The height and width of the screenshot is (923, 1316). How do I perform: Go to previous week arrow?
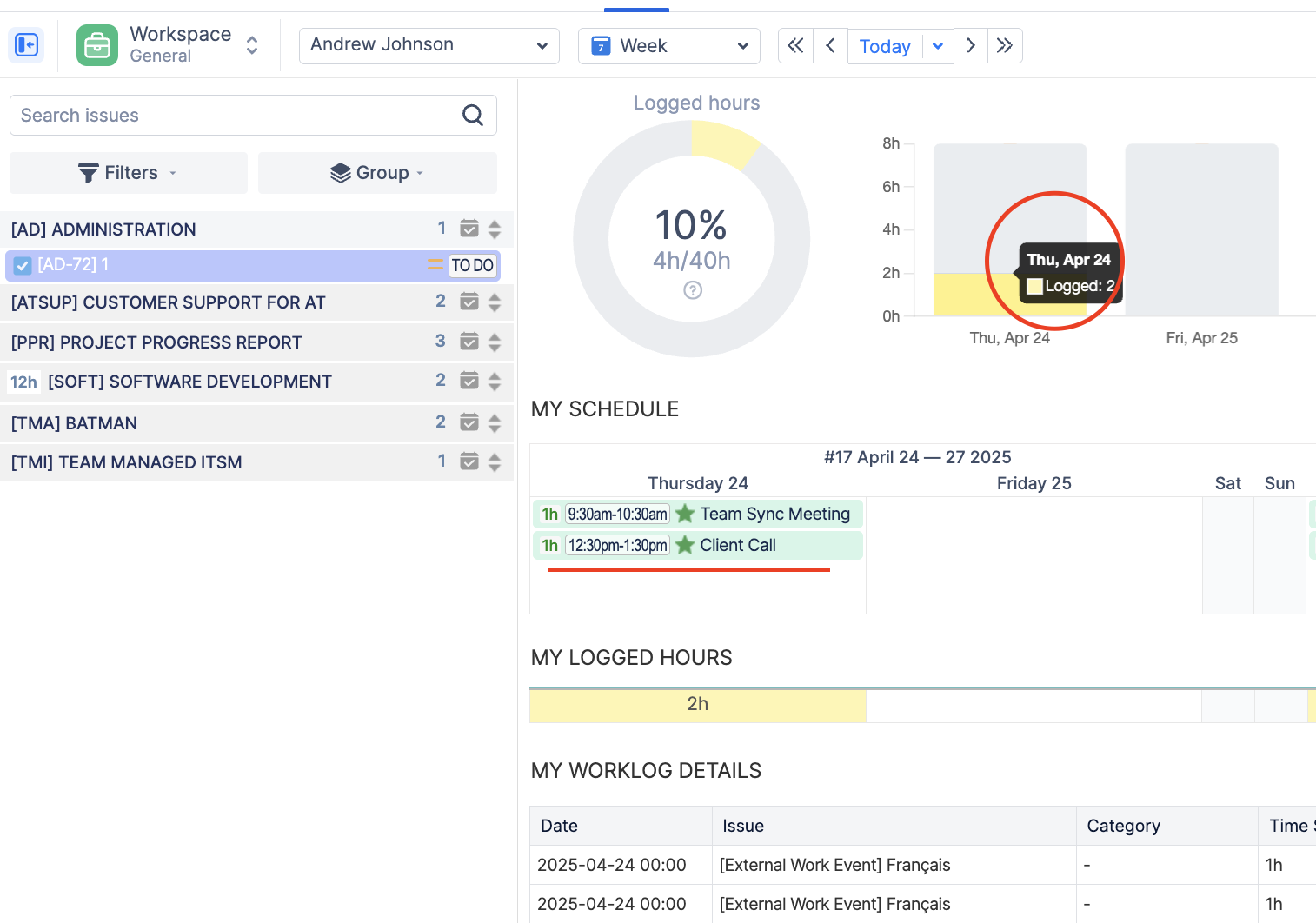[x=830, y=46]
